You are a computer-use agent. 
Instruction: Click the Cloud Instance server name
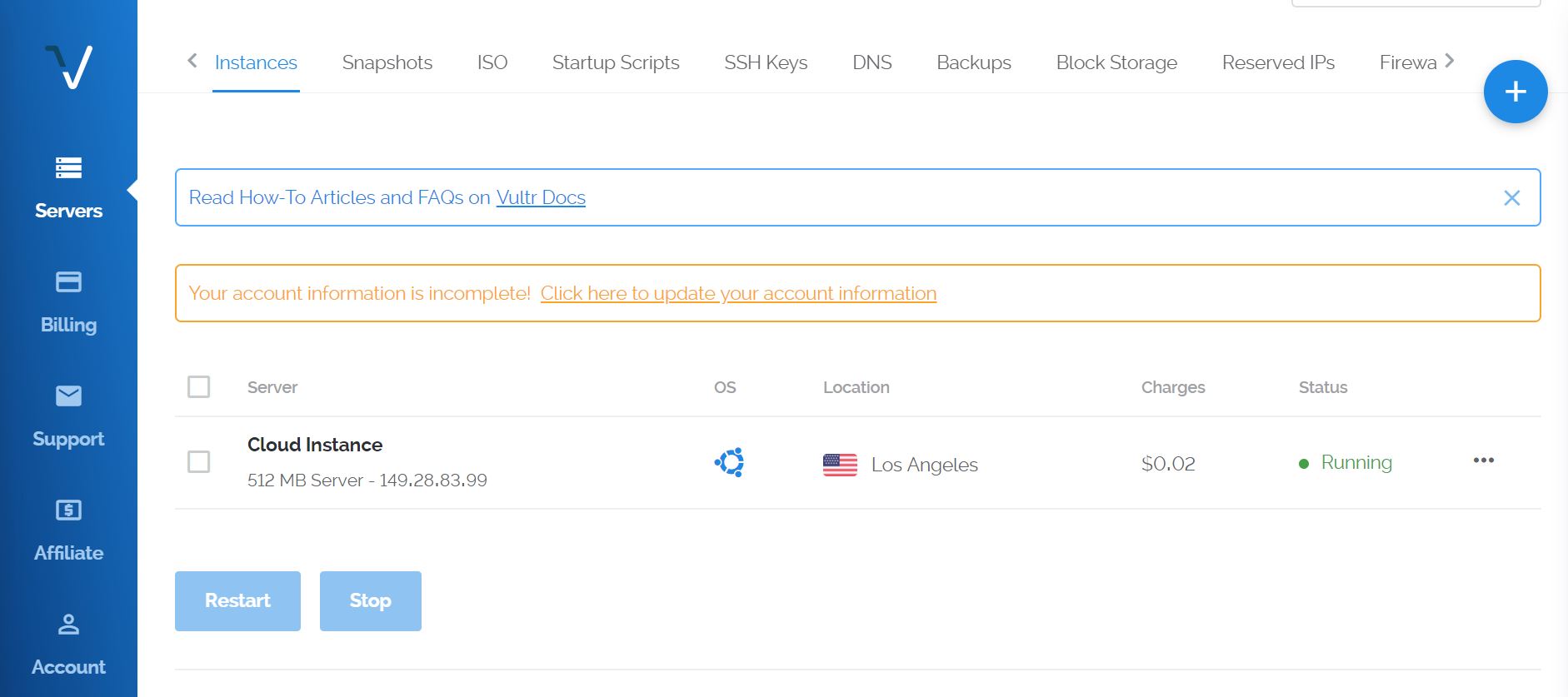(315, 445)
